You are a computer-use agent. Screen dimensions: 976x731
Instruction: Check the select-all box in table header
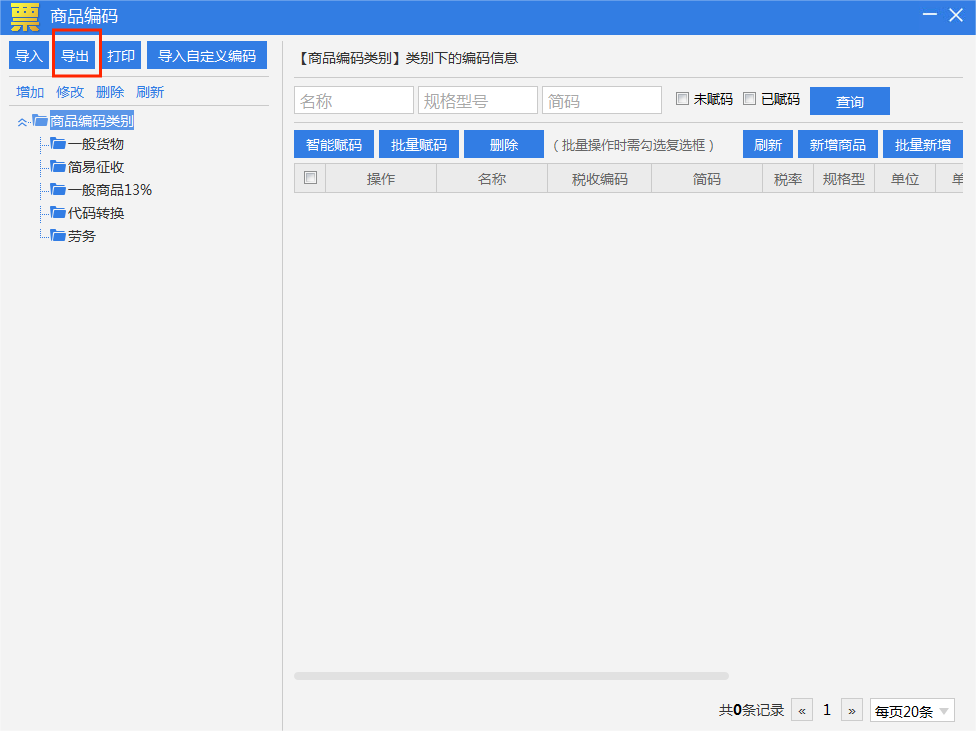(x=310, y=177)
